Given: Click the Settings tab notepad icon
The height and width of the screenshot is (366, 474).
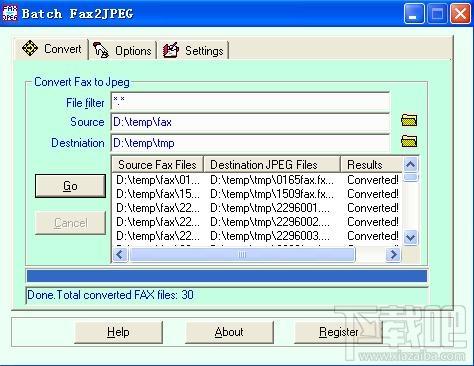Looking at the screenshot, I should [x=171, y=50].
